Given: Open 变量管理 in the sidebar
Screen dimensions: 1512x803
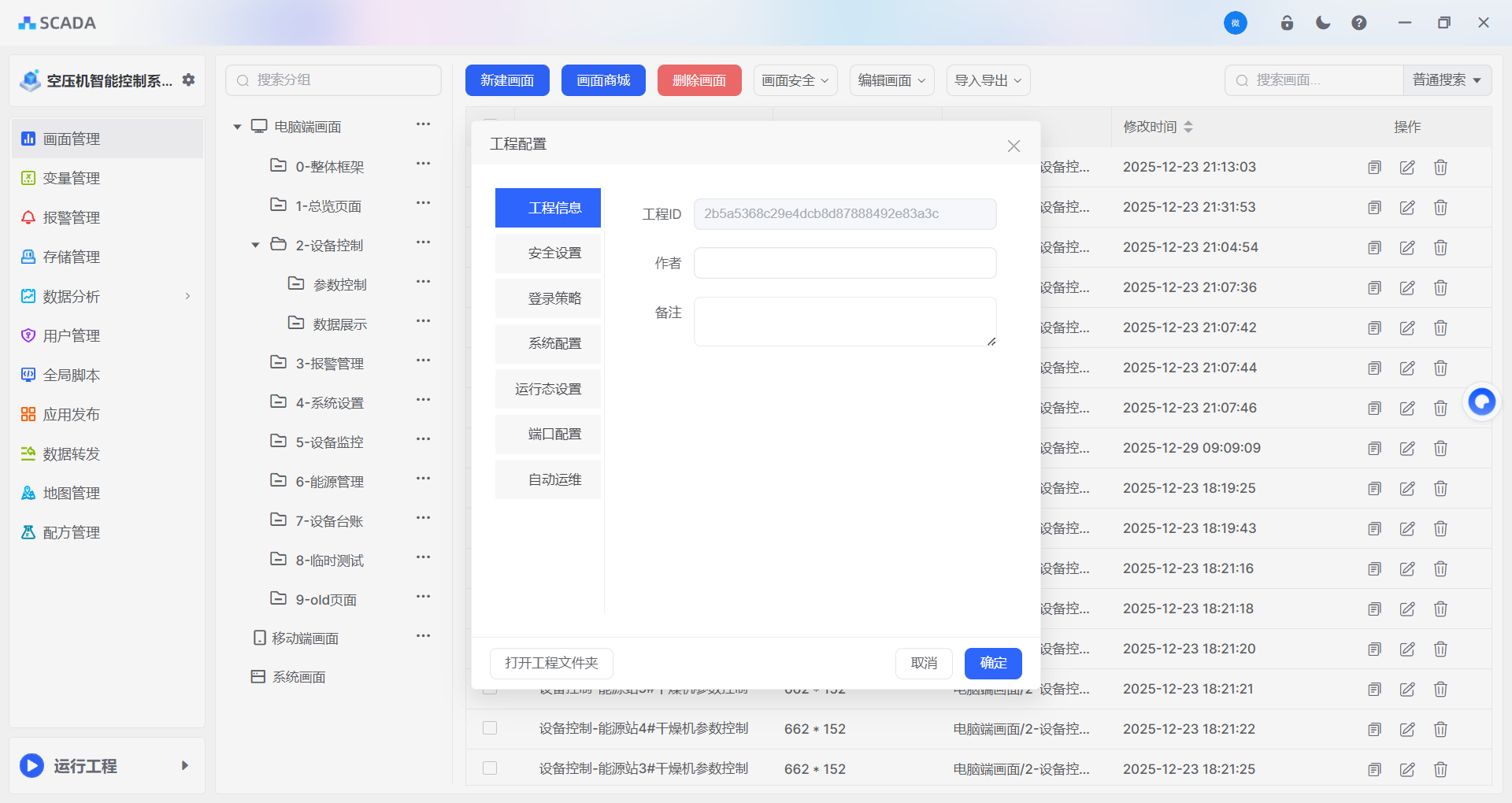Looking at the screenshot, I should click(71, 178).
